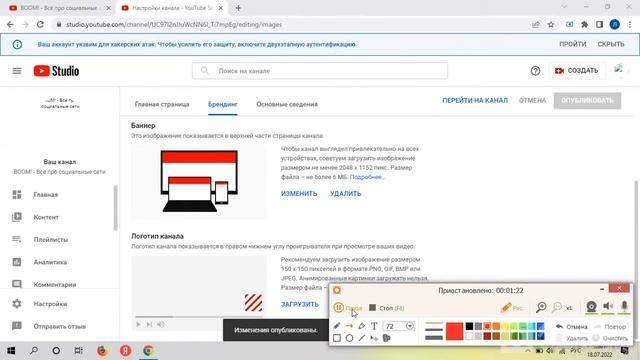640x360 pixels.
Task: Click the browser address bar URL
Action: coord(174,24)
